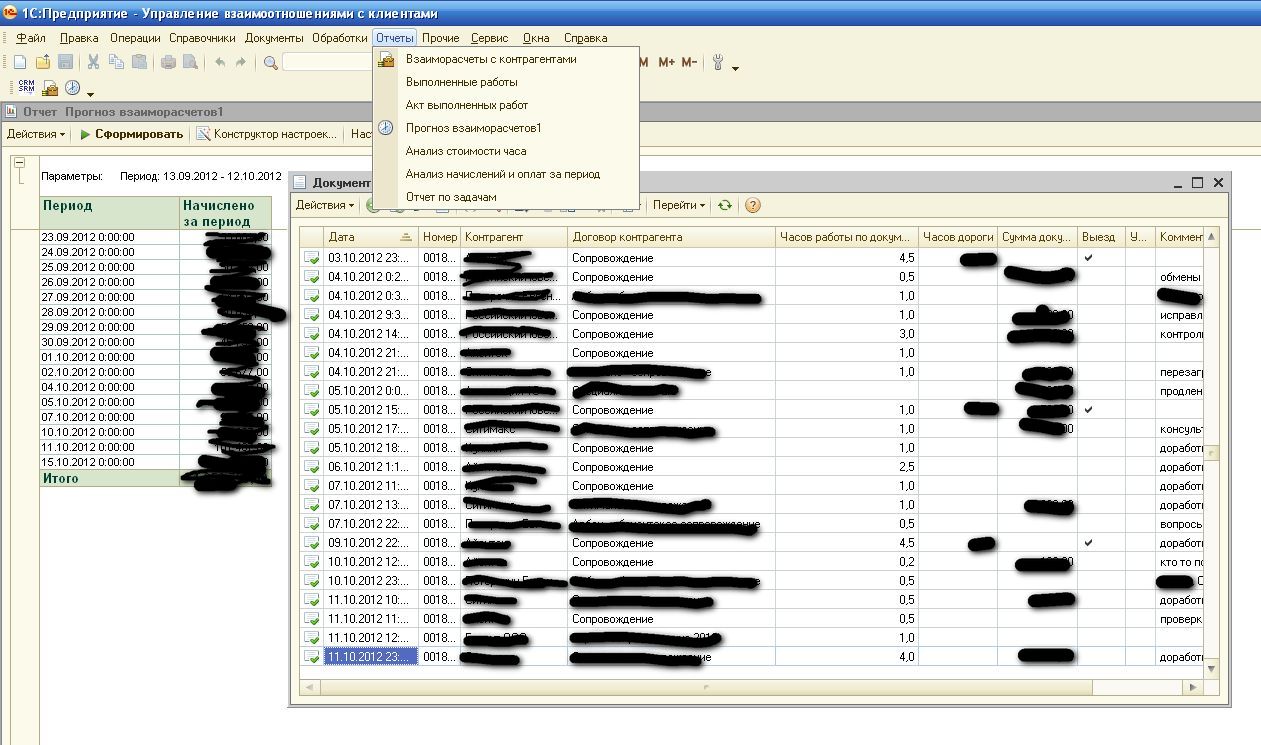Click the search input field in main toolbar
Image resolution: width=1261 pixels, height=745 pixels.
327,63
